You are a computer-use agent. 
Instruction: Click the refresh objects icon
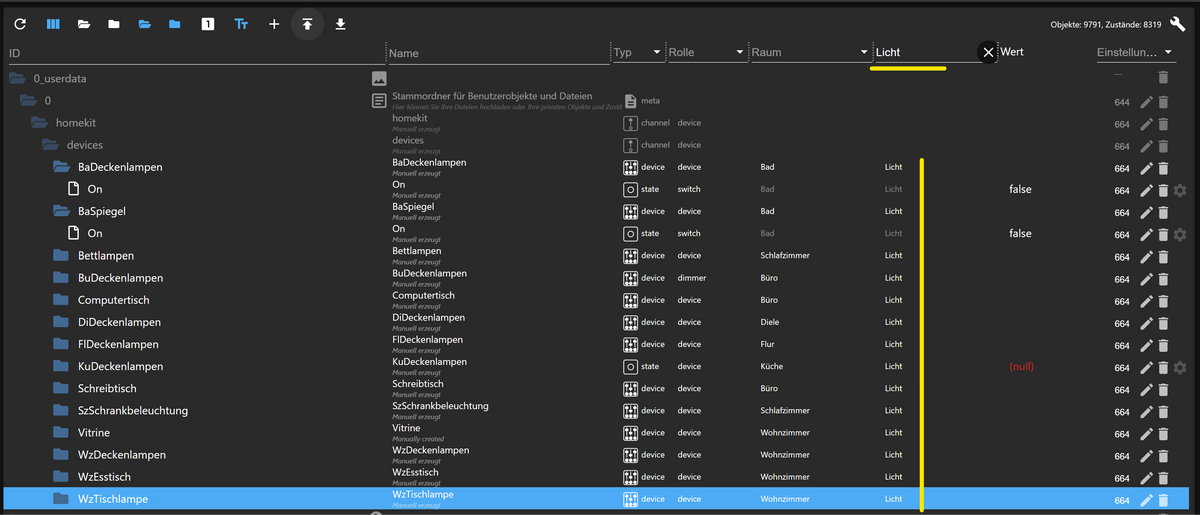[x=19, y=24]
